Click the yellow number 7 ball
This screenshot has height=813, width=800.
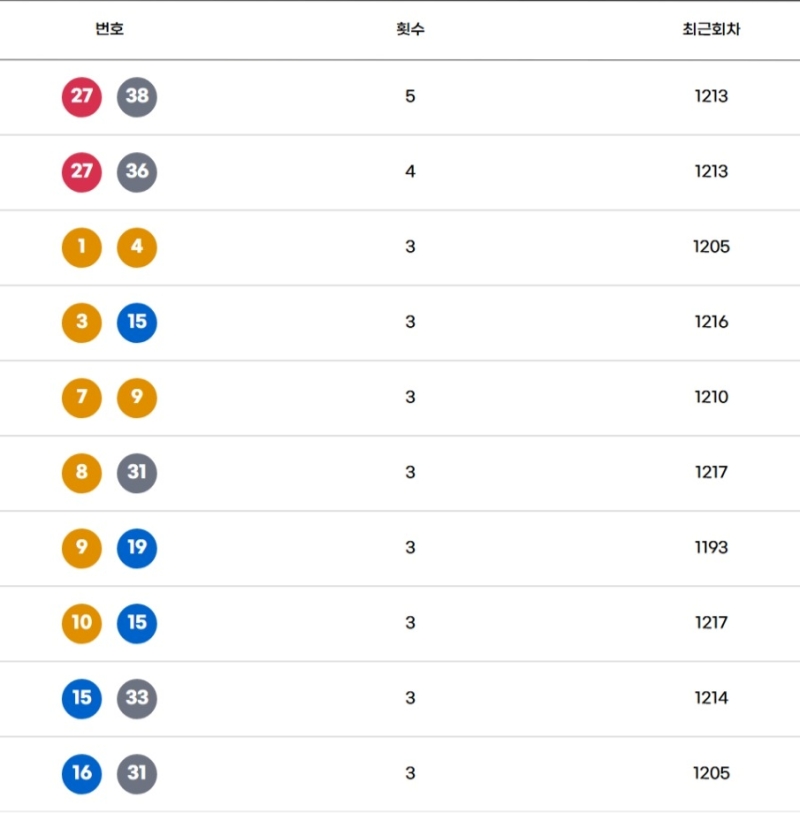pyautogui.click(x=82, y=397)
